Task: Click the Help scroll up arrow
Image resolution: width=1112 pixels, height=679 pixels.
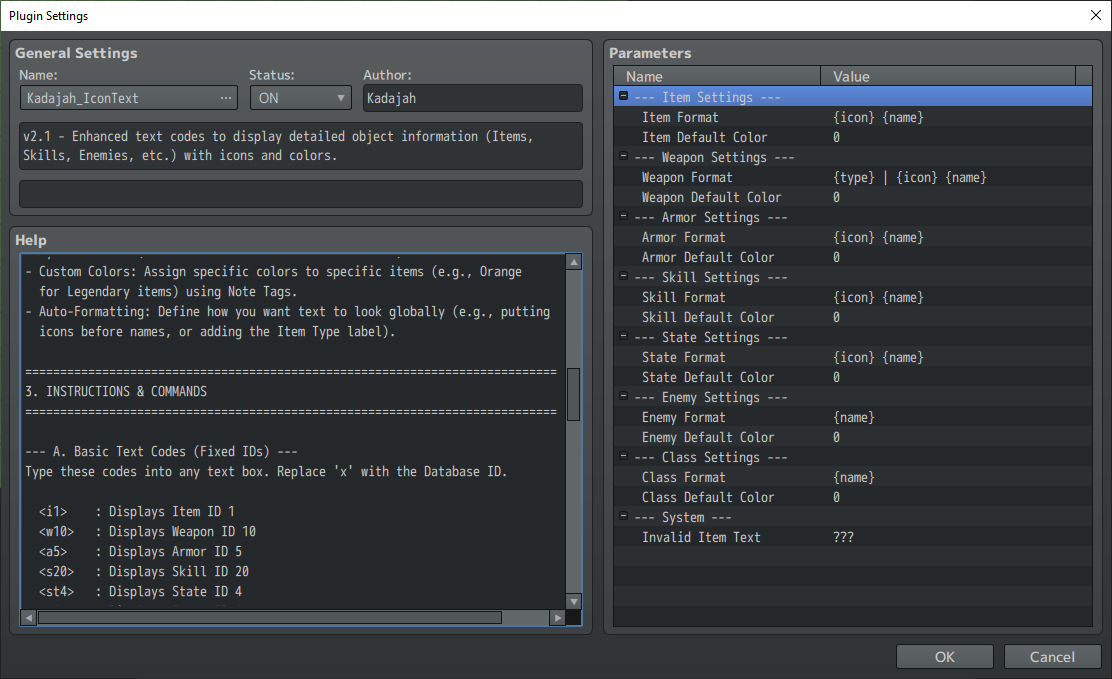Action: click(x=573, y=262)
